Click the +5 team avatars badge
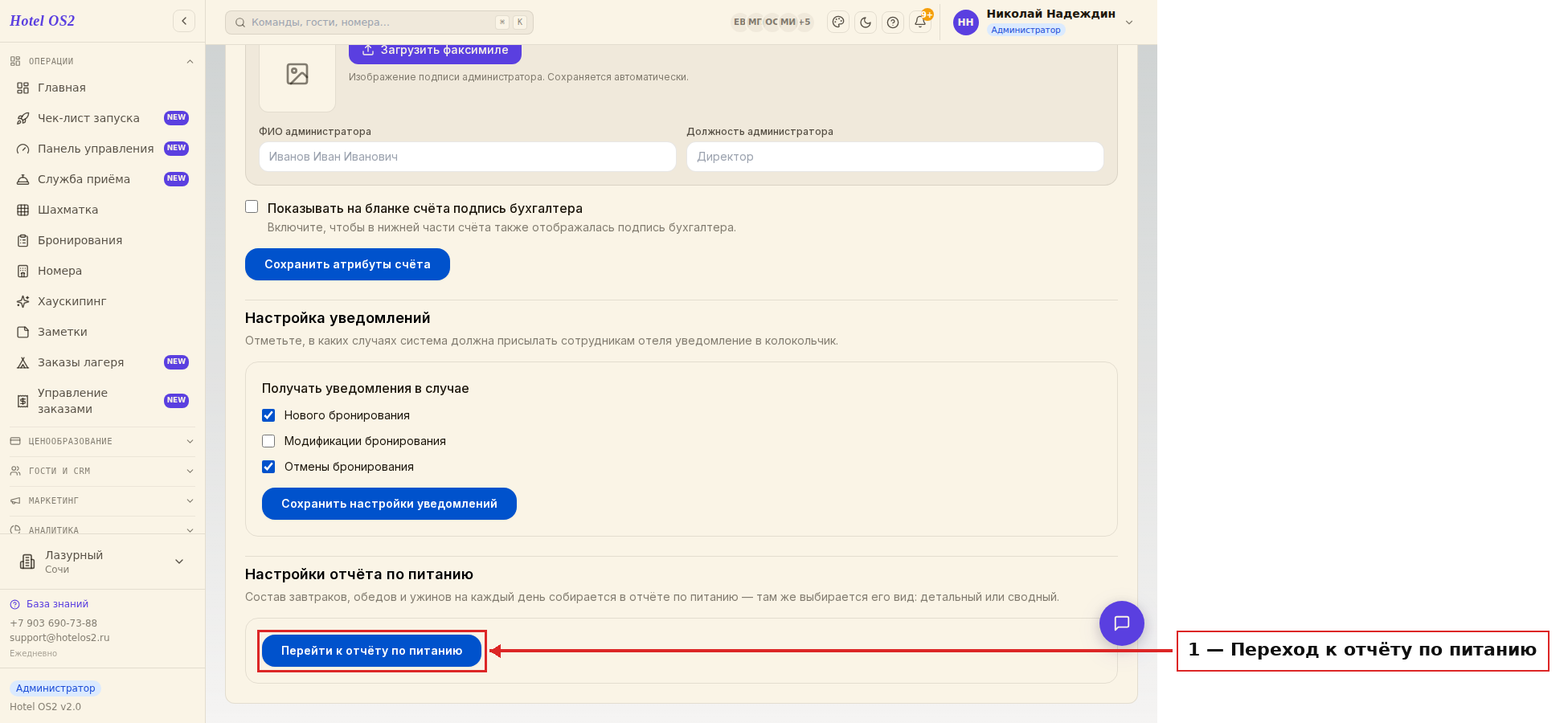The image size is (1568, 723). click(x=804, y=22)
